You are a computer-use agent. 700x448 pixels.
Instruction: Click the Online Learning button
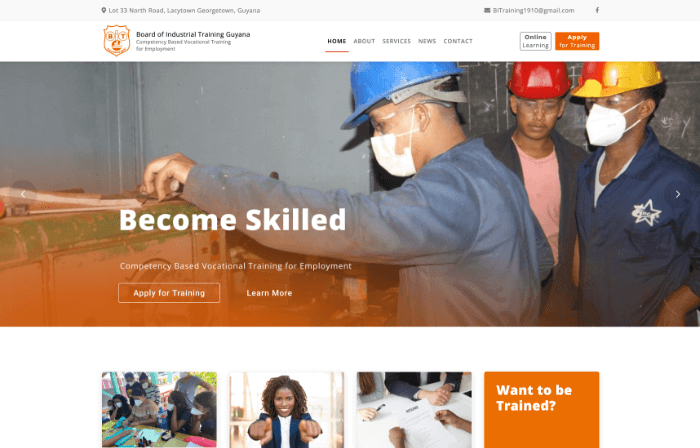click(x=535, y=41)
